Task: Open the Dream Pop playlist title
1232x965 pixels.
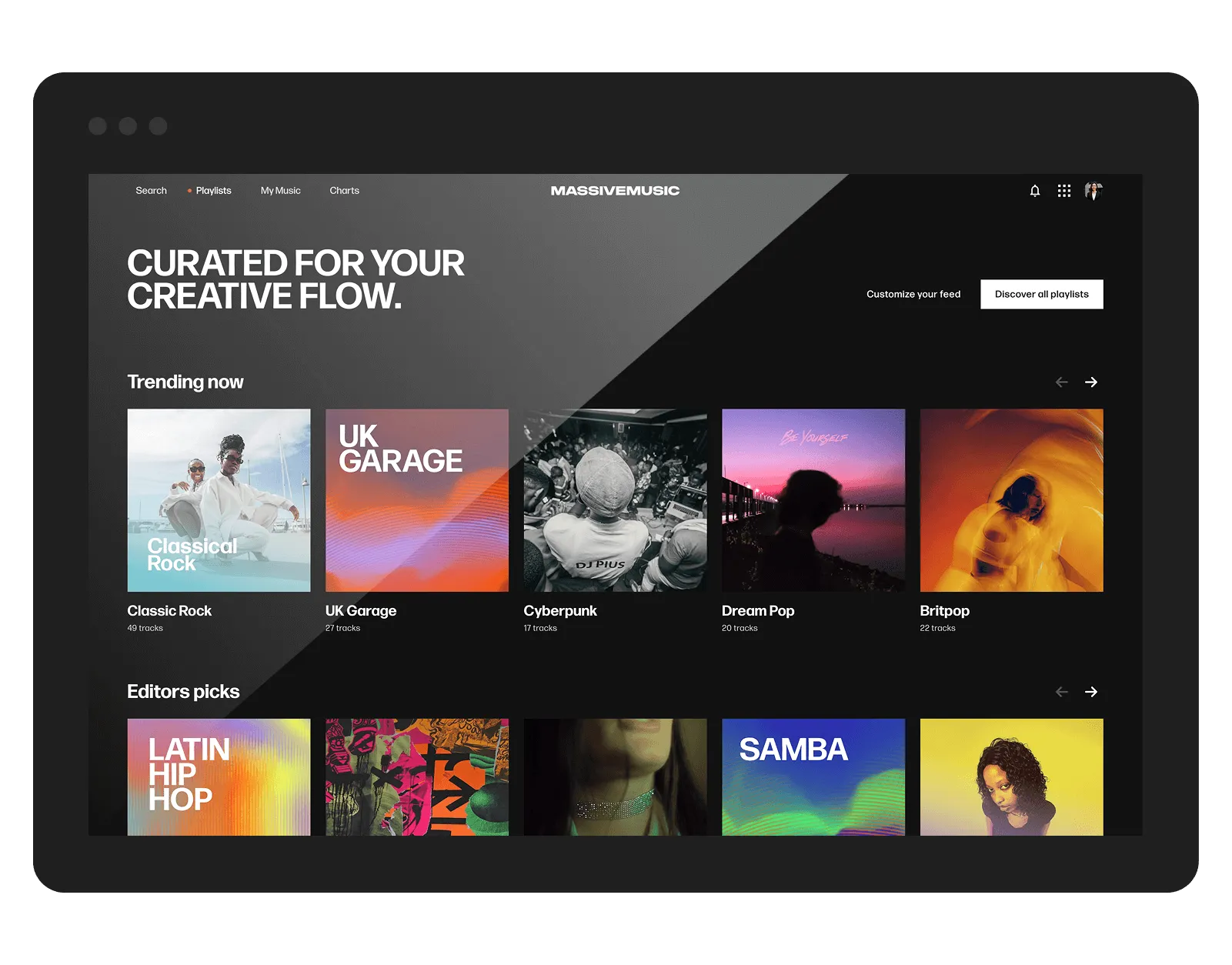Action: 757,611
